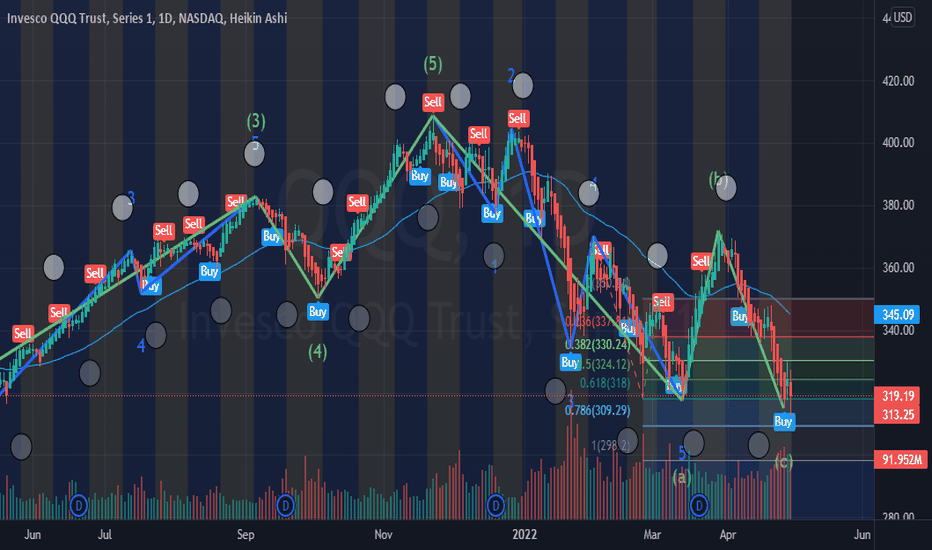Click the 360.00 price axis label

898,268
